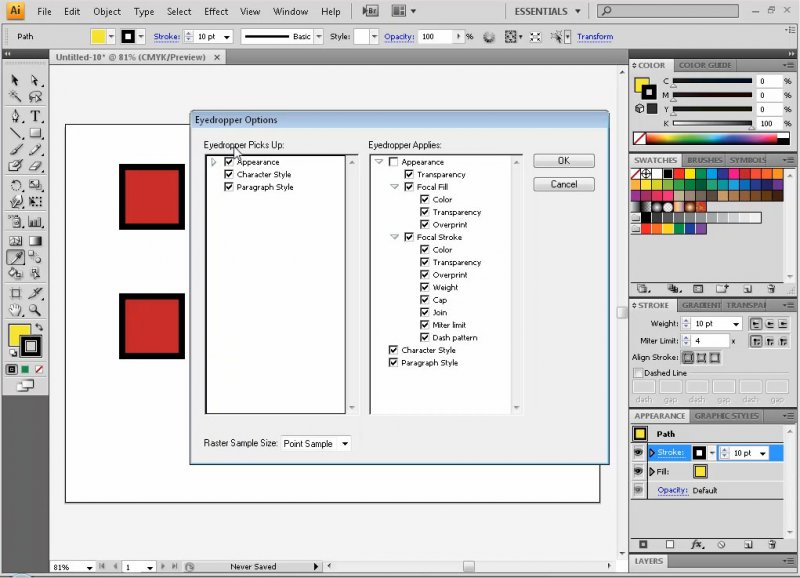The image size is (800, 578).
Task: Select the Rotate tool
Action: (x=15, y=185)
